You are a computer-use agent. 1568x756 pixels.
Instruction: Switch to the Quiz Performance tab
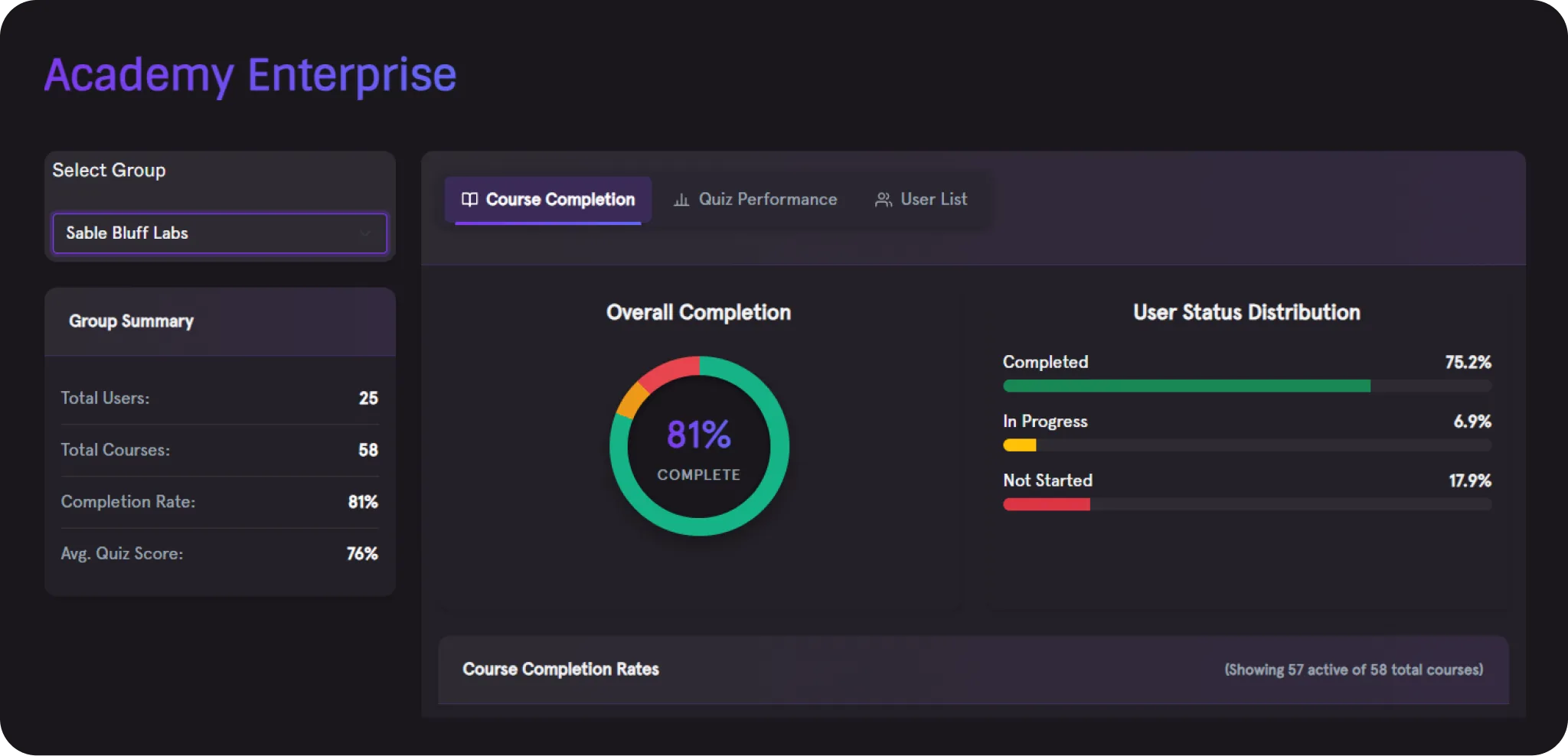[767, 200]
